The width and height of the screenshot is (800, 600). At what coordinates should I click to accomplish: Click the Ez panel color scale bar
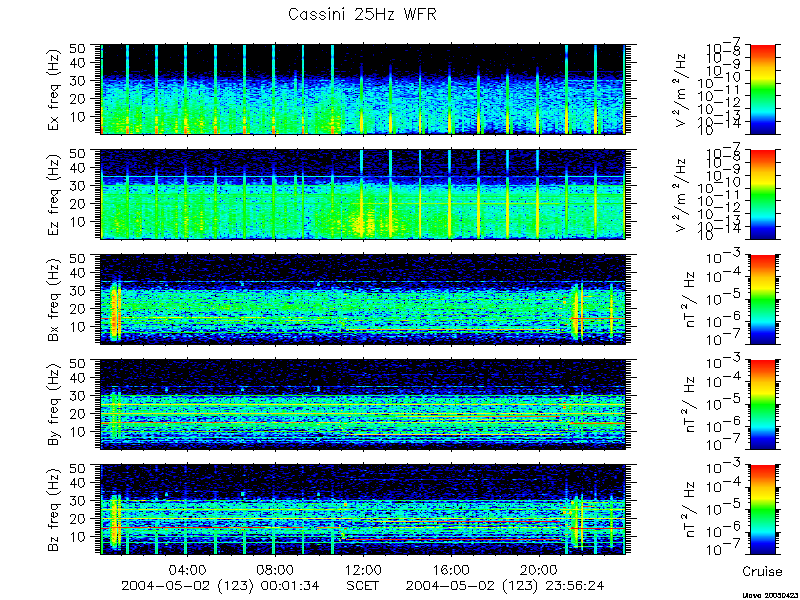pyautogui.click(x=763, y=194)
